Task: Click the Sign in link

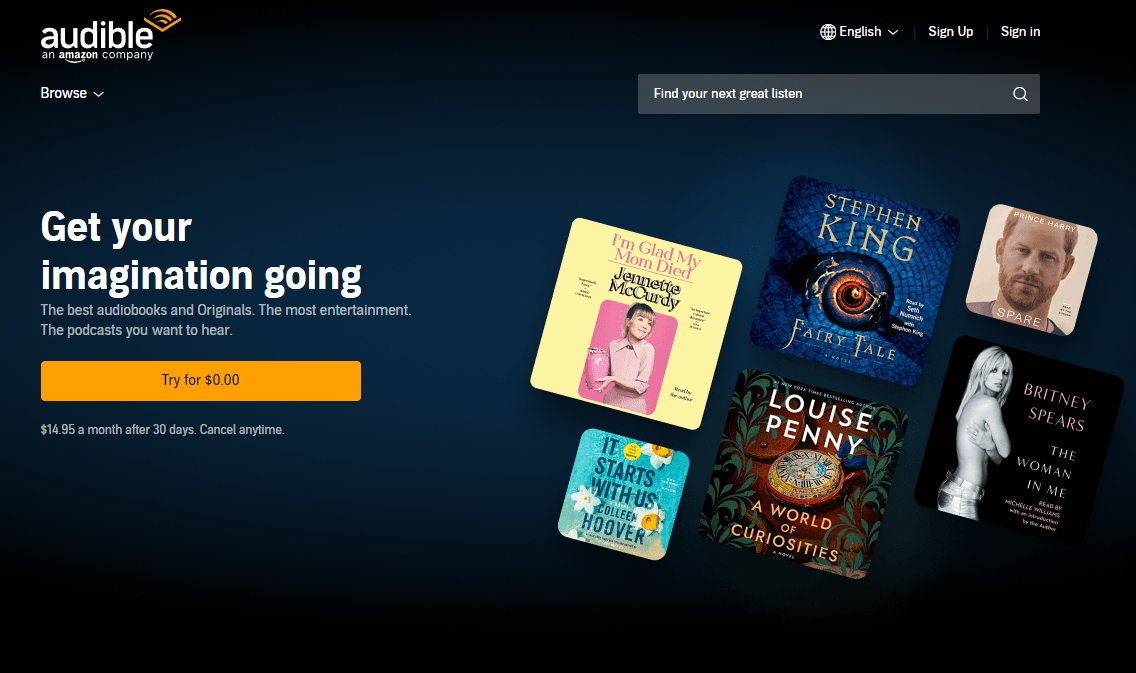Action: (1020, 31)
